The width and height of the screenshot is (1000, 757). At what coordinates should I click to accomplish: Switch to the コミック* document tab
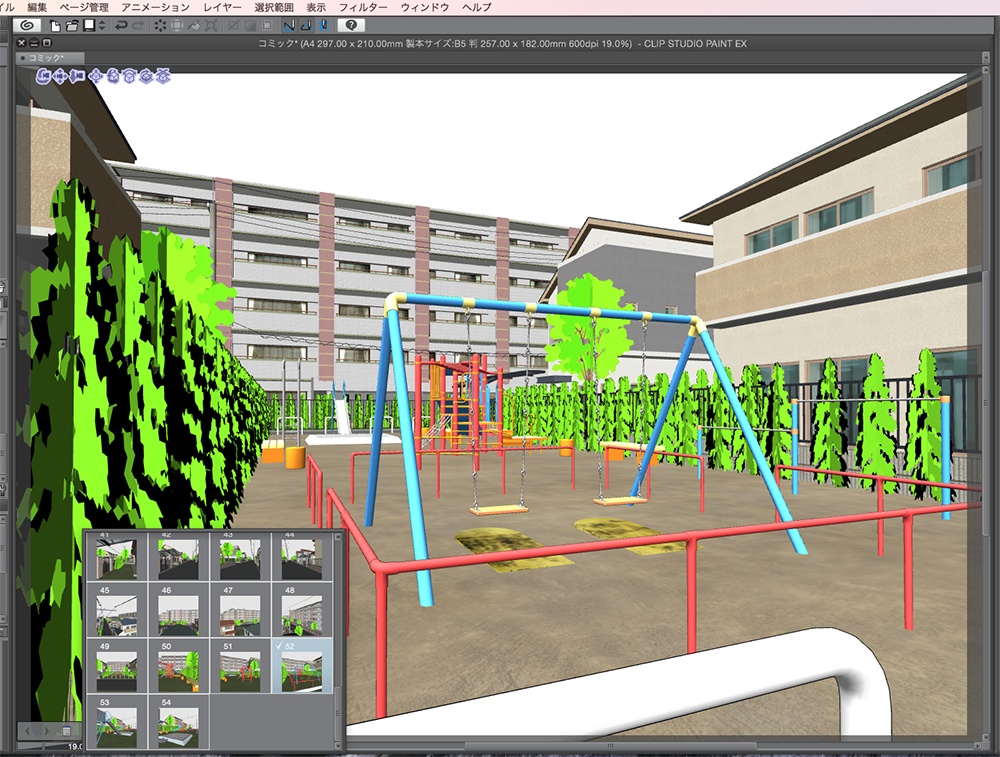(x=45, y=57)
